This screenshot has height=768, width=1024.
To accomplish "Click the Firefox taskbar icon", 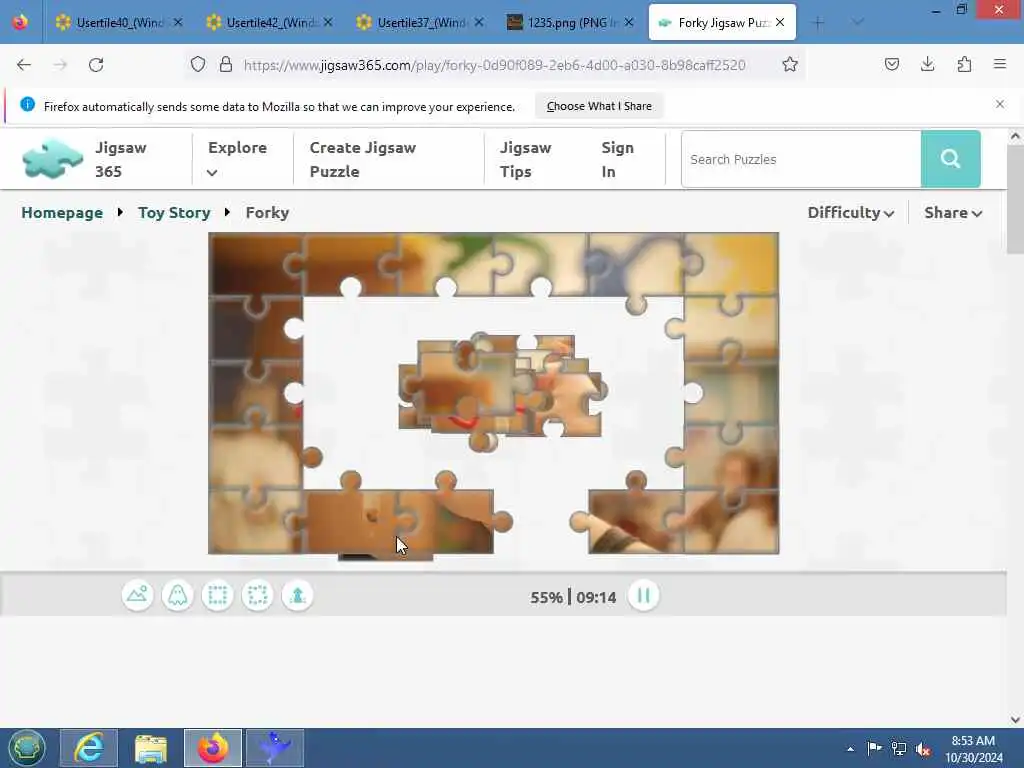I will click(x=213, y=748).
